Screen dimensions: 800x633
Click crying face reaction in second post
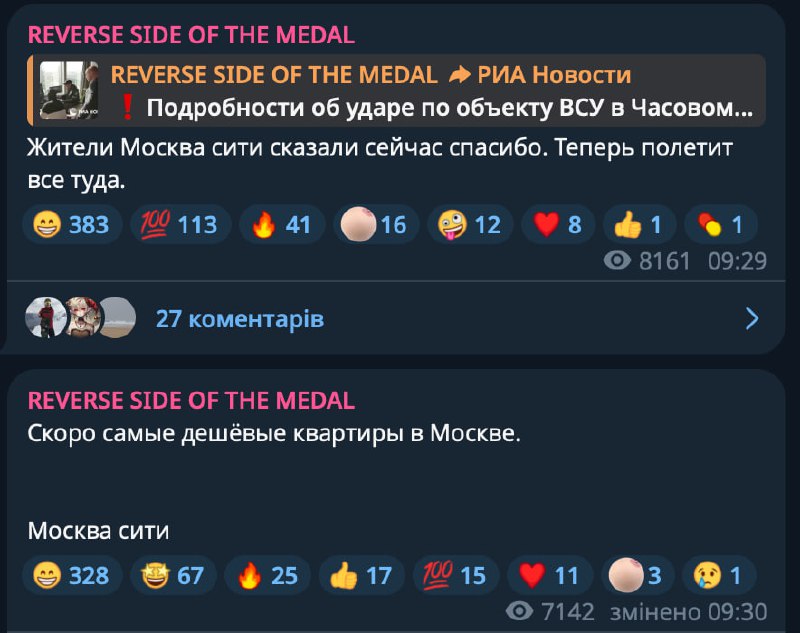click(720, 575)
